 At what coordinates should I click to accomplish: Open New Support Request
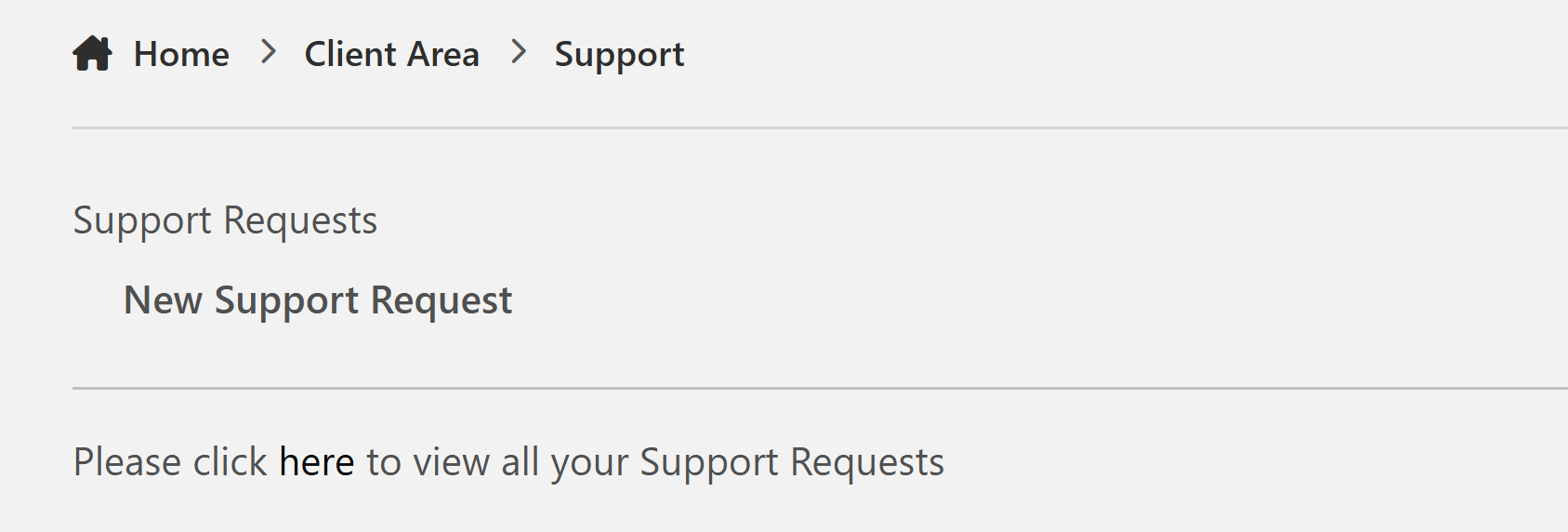click(x=318, y=301)
